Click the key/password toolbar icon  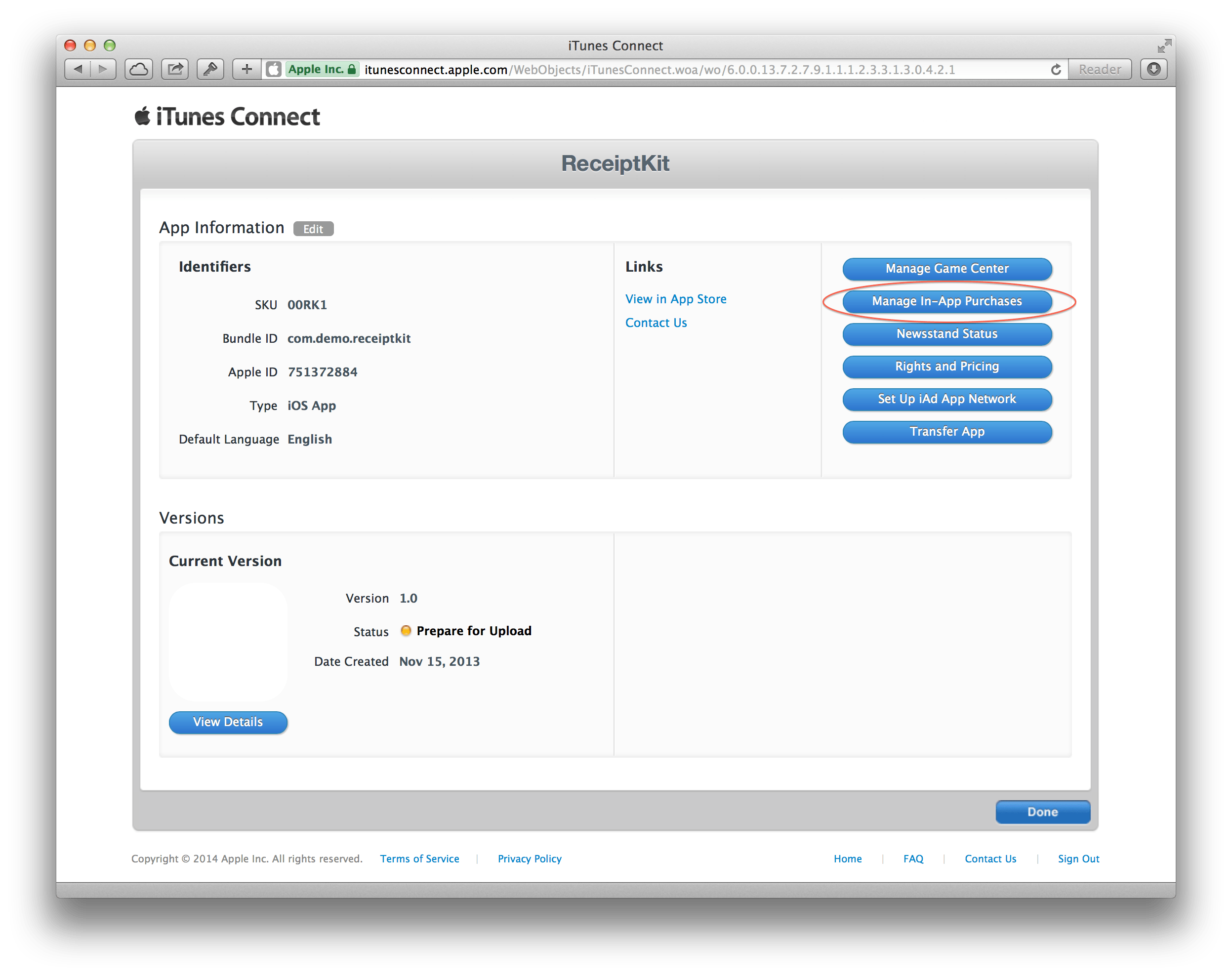pyautogui.click(x=210, y=69)
